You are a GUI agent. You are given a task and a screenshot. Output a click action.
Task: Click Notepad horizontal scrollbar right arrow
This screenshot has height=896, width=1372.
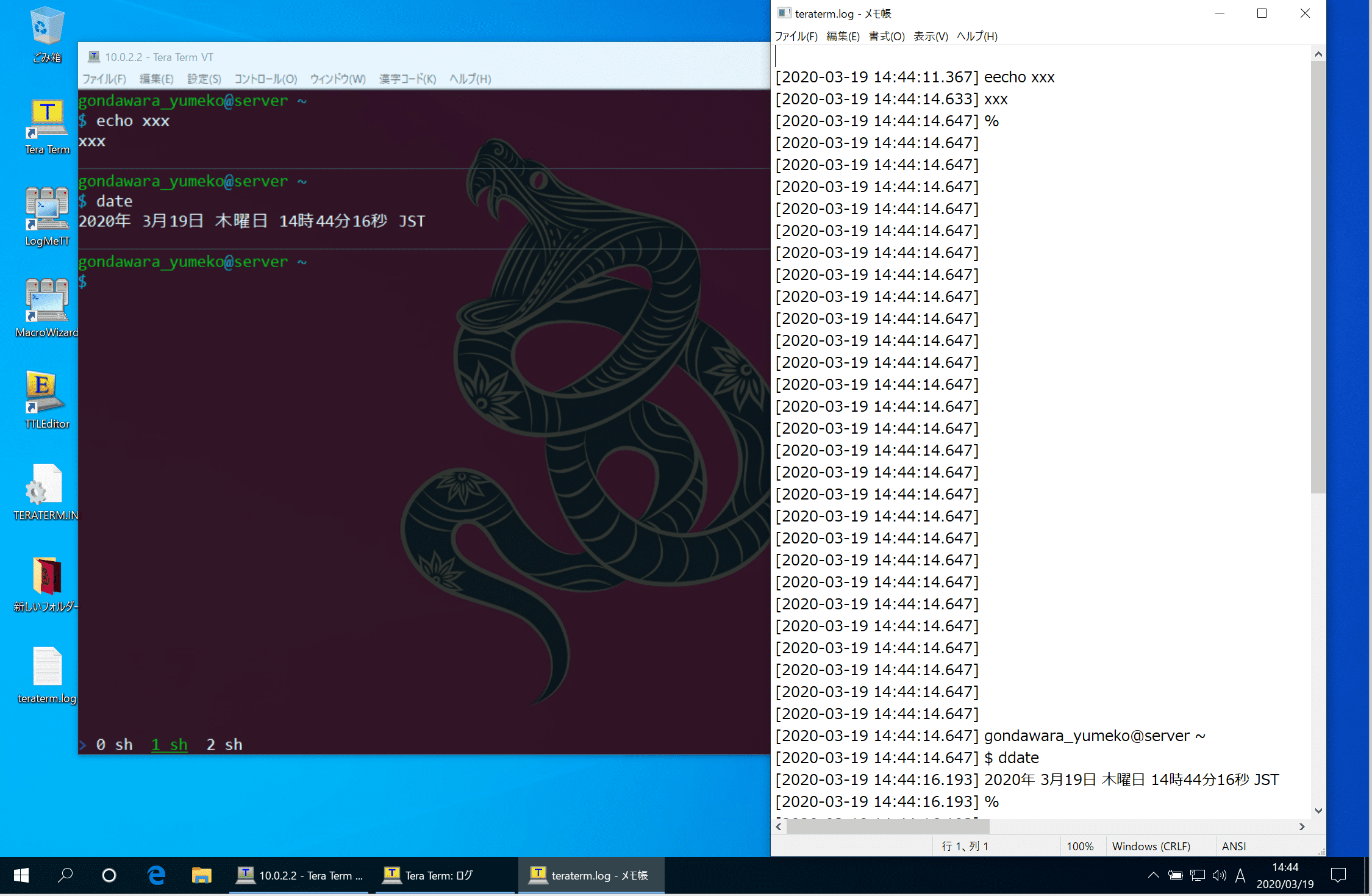pos(1302,826)
